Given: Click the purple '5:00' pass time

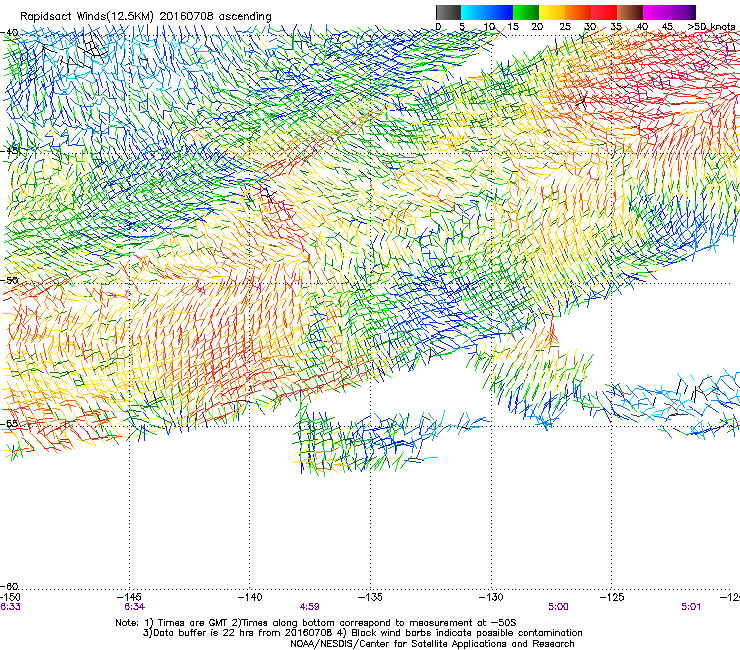Looking at the screenshot, I should tap(558, 607).
